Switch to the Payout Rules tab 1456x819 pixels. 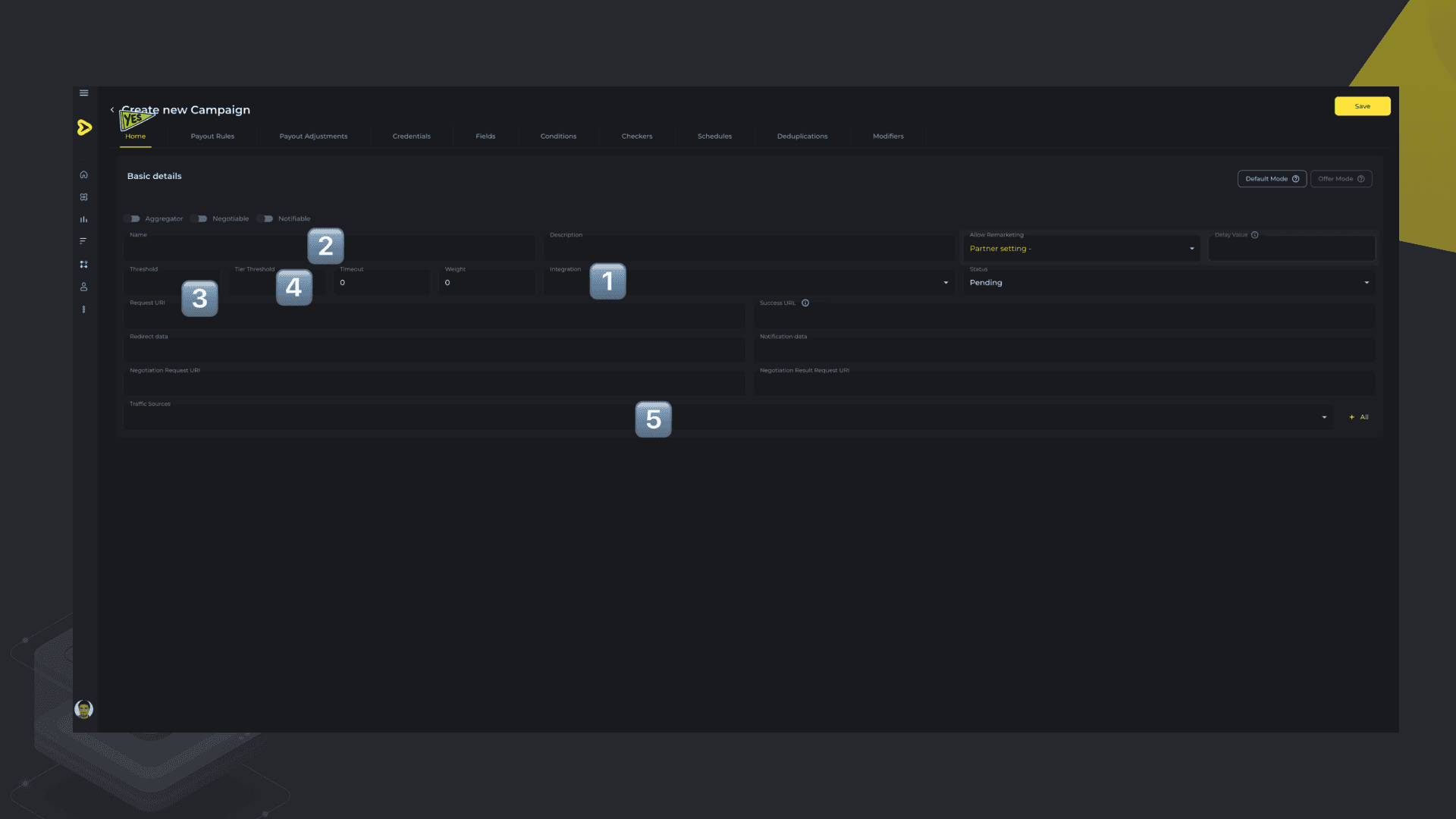coord(212,136)
